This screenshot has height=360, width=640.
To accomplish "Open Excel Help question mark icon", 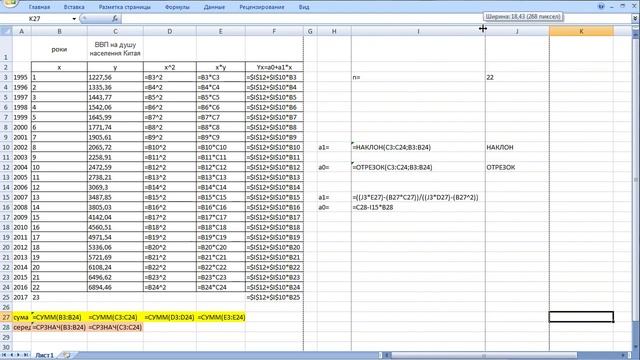I will 601,7.
